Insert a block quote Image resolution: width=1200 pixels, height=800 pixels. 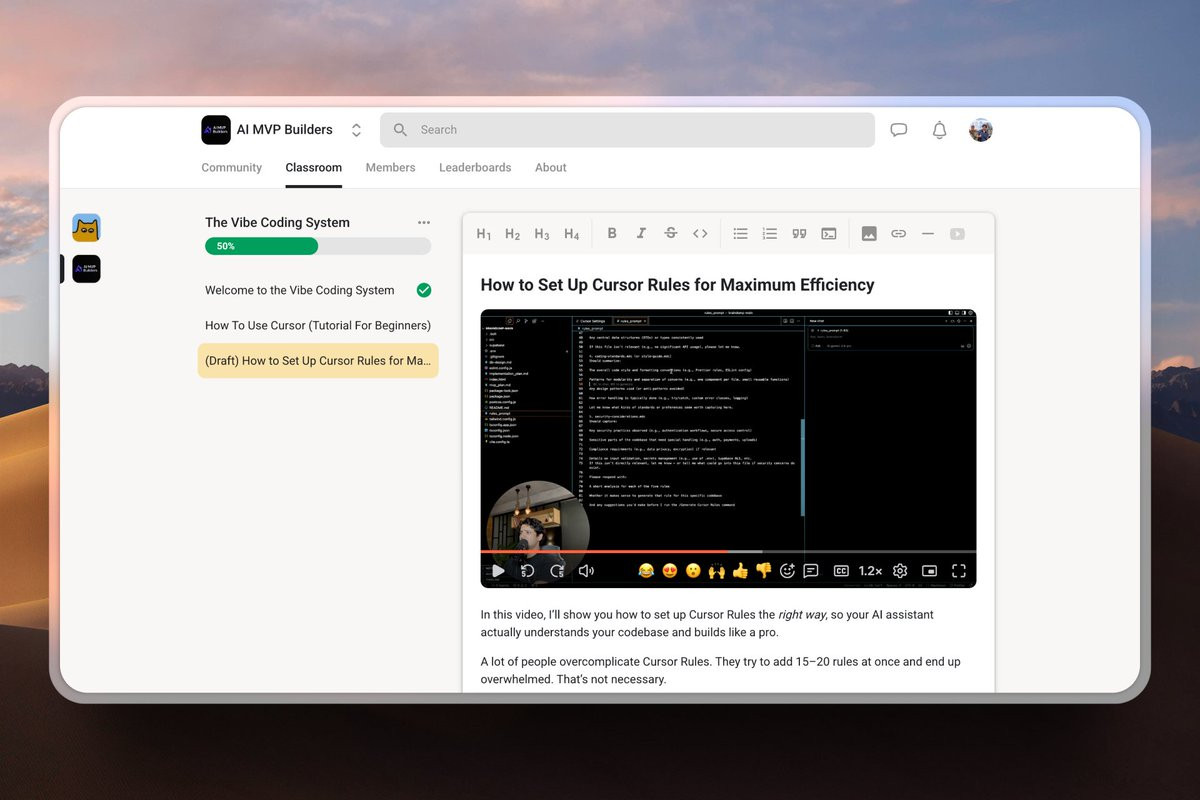coord(799,233)
